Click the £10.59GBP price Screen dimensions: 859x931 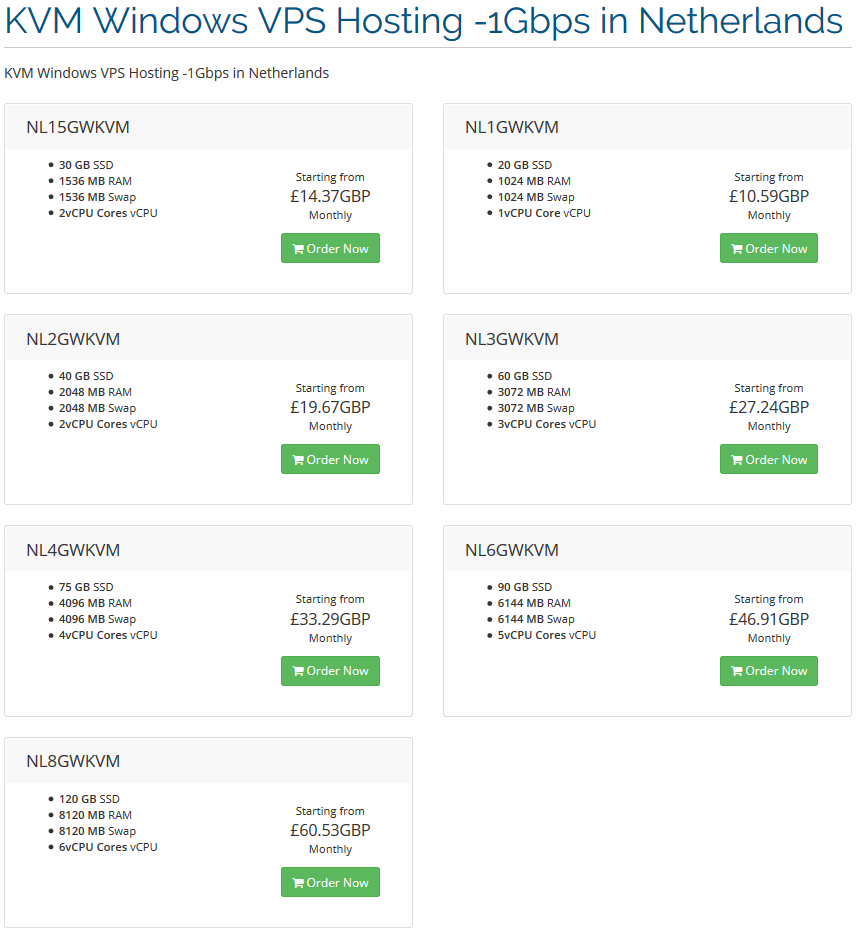point(769,196)
